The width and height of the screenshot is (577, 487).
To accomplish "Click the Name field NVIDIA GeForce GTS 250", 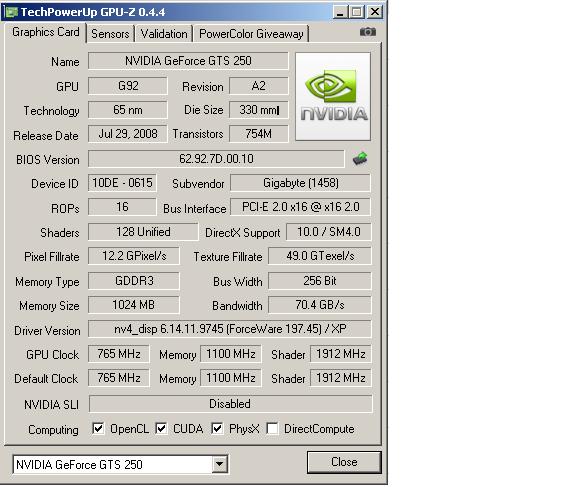I will [188, 61].
